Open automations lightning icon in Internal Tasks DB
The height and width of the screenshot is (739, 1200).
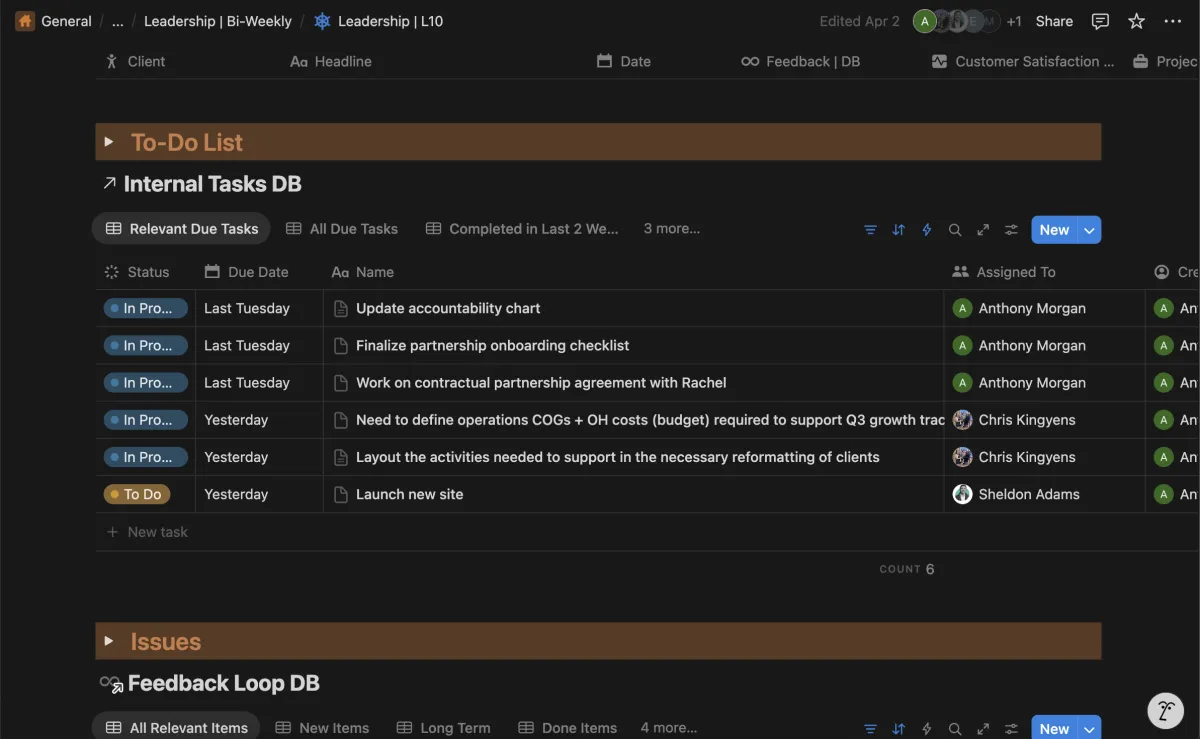tap(927, 230)
